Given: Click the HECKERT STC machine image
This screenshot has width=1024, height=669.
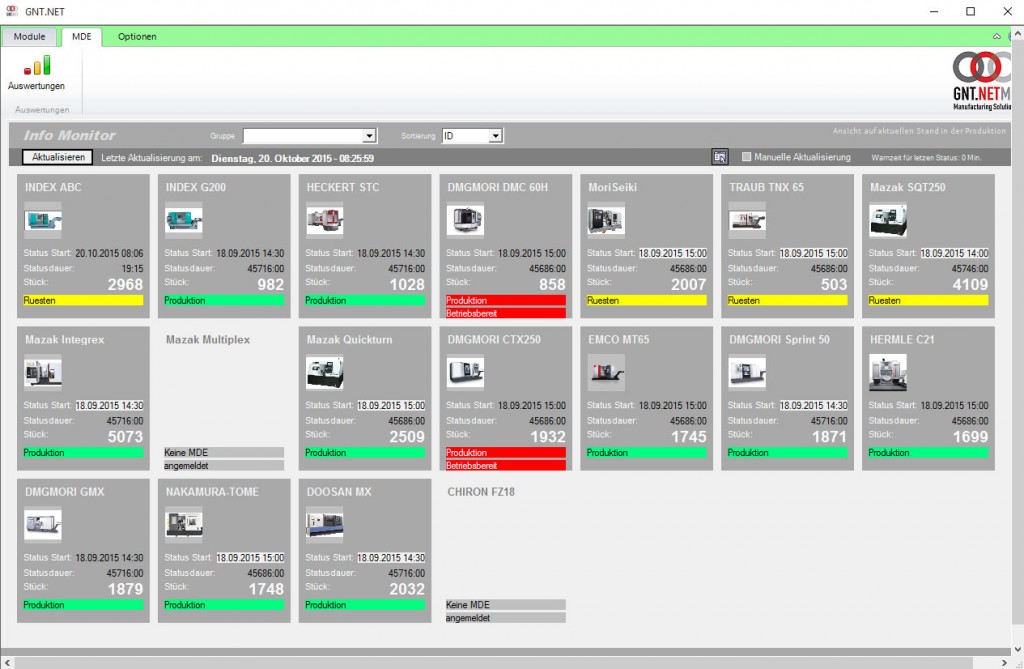Looking at the screenshot, I should (x=325, y=220).
